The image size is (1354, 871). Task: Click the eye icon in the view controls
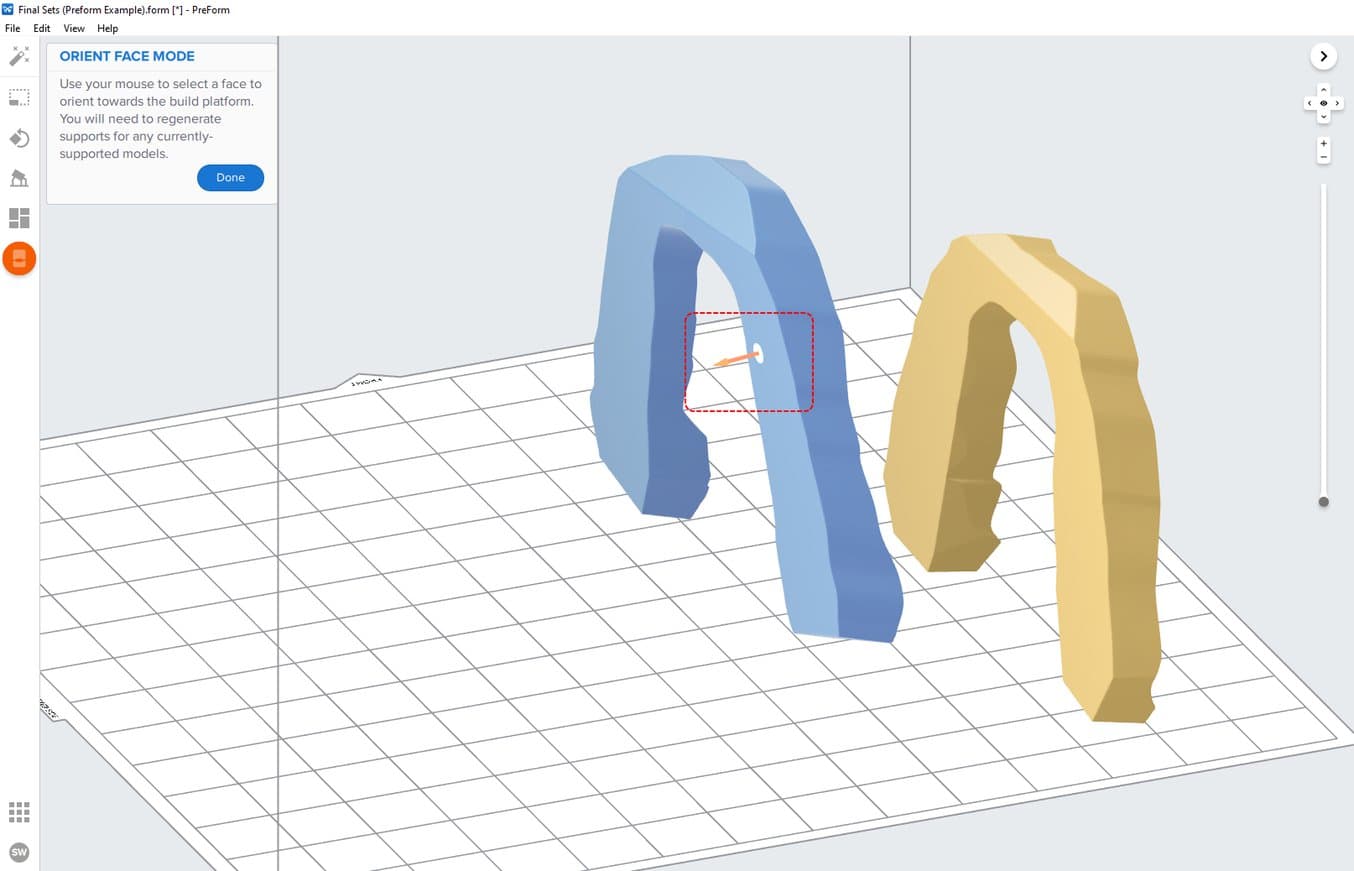click(1324, 104)
